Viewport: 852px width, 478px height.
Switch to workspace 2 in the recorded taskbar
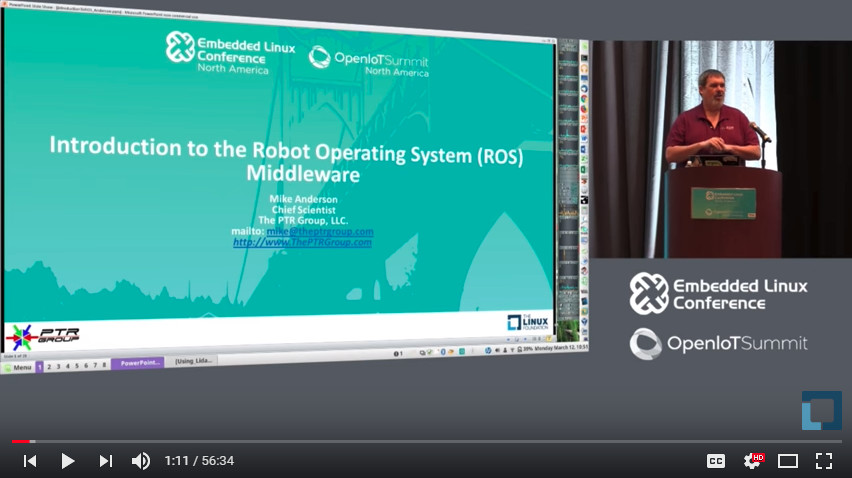pyautogui.click(x=49, y=367)
